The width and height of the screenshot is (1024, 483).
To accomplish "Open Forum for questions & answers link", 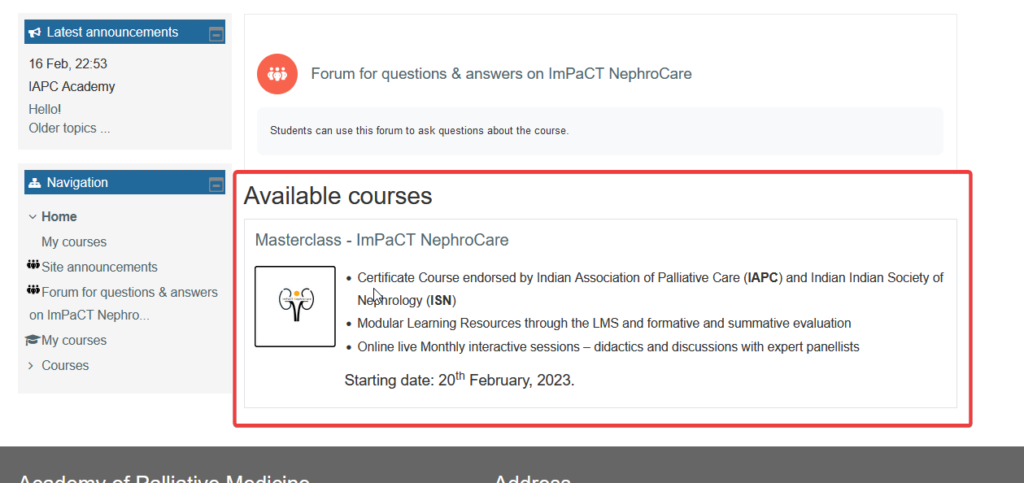I will click(x=501, y=74).
